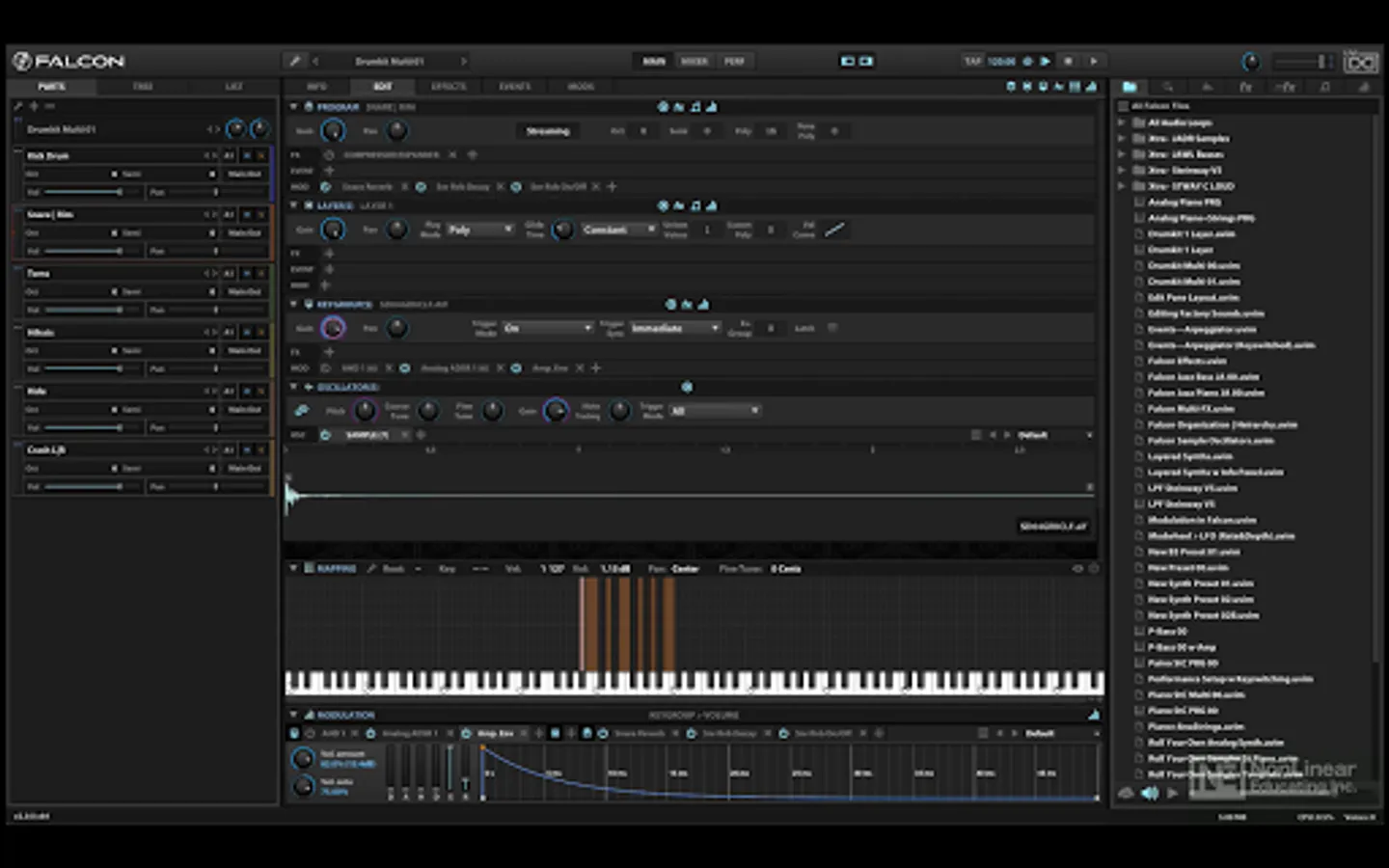This screenshot has height=868, width=1389.
Task: Adjust the master volume knob
Action: click(x=1250, y=62)
